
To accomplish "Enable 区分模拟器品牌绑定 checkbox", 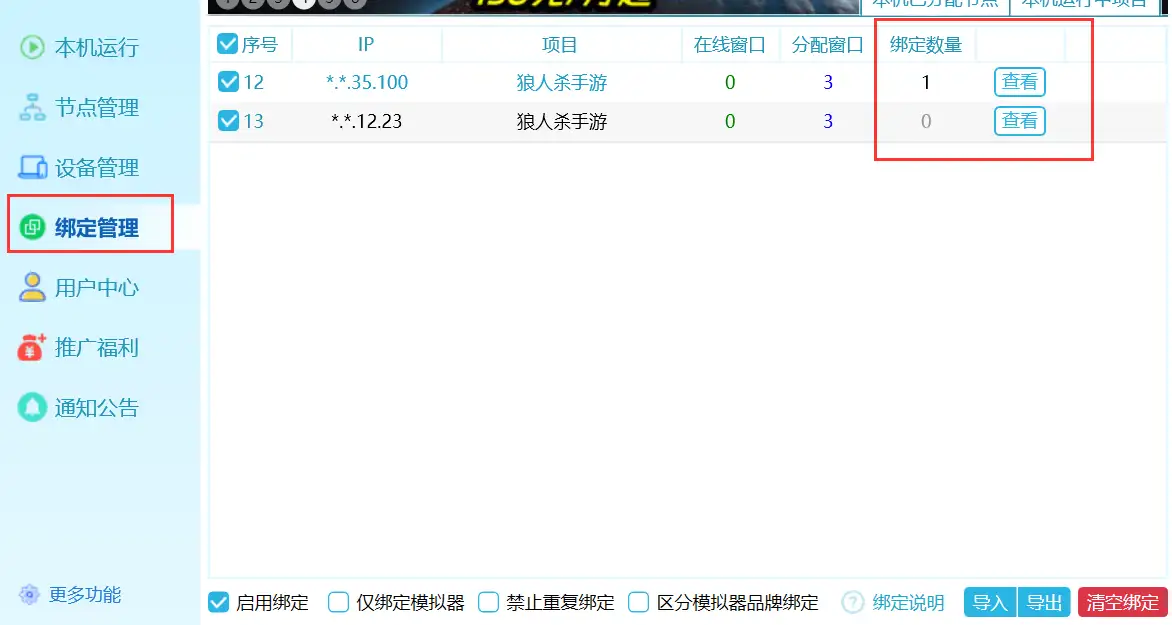I will 639,602.
